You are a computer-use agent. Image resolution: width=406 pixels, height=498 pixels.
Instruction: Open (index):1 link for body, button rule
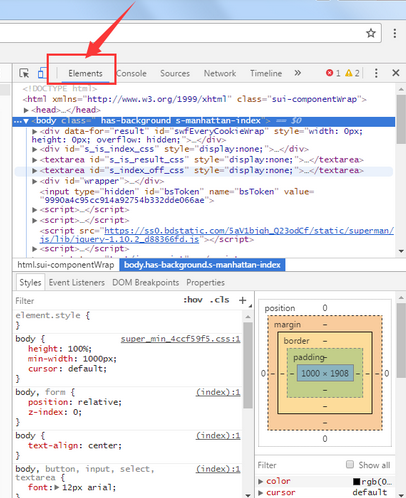218,469
